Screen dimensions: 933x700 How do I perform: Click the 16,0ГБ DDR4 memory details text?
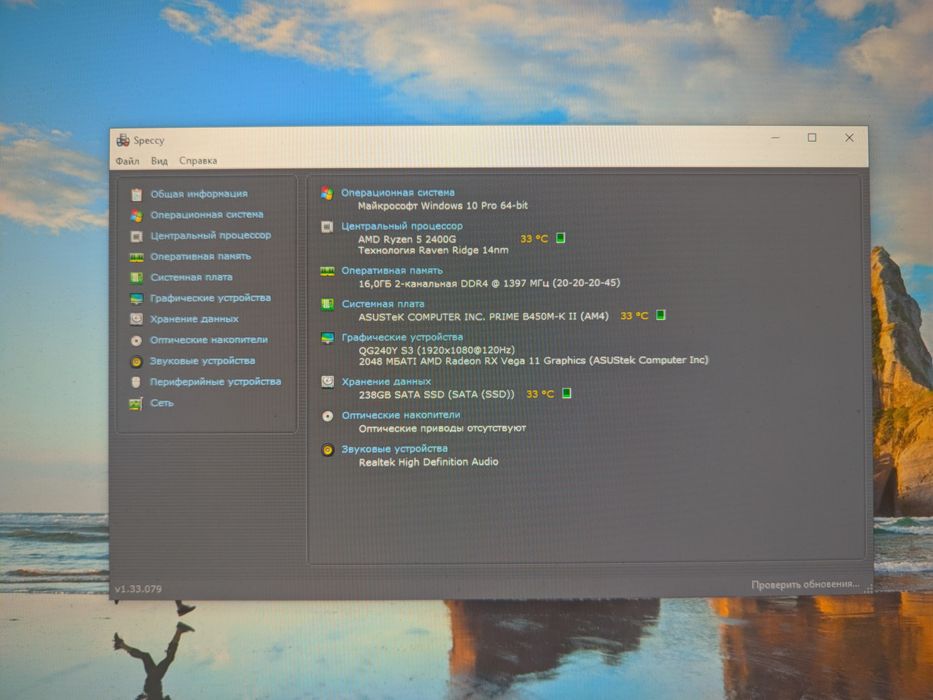coord(489,283)
